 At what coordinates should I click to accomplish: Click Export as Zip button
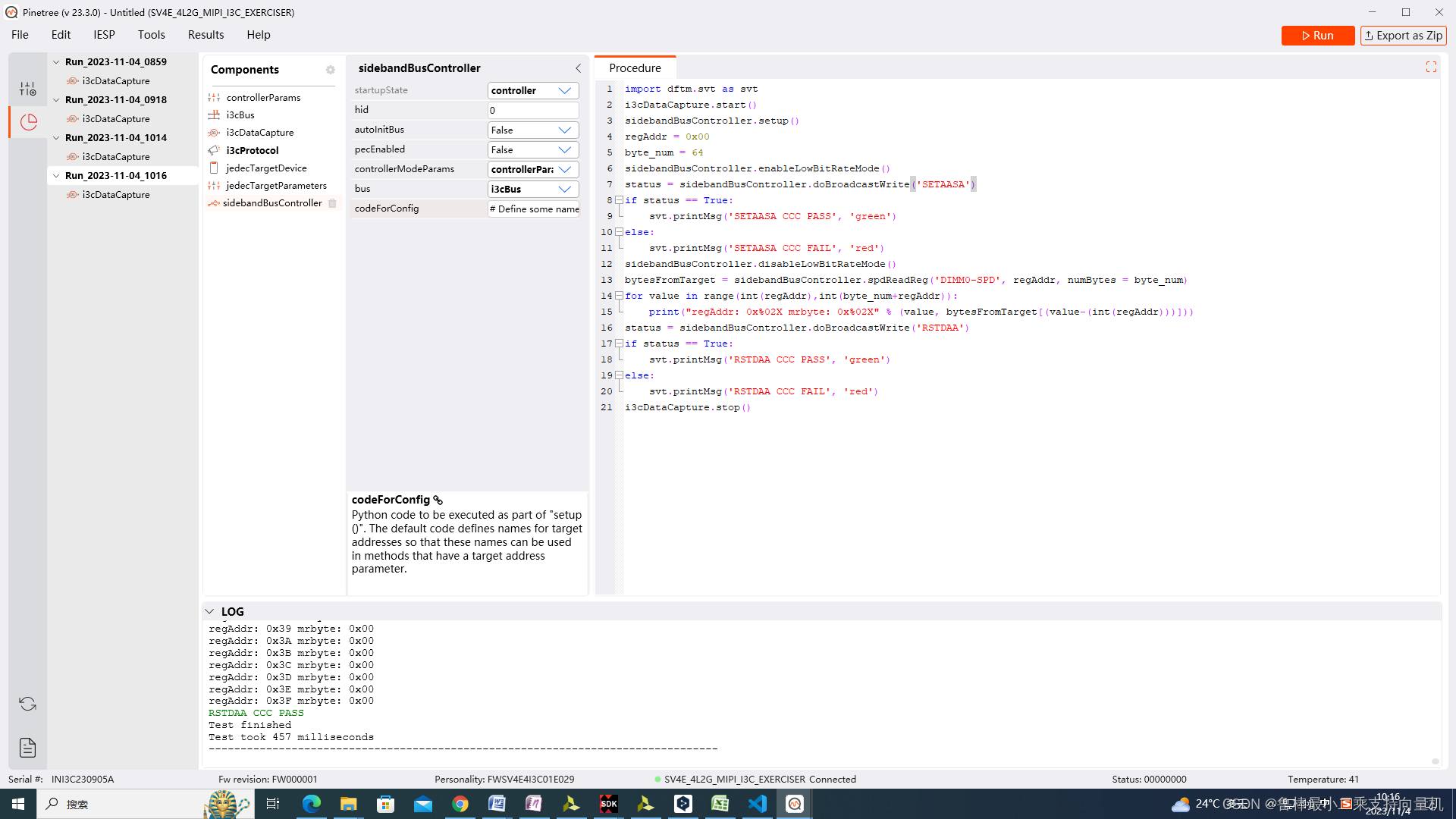tap(1404, 34)
